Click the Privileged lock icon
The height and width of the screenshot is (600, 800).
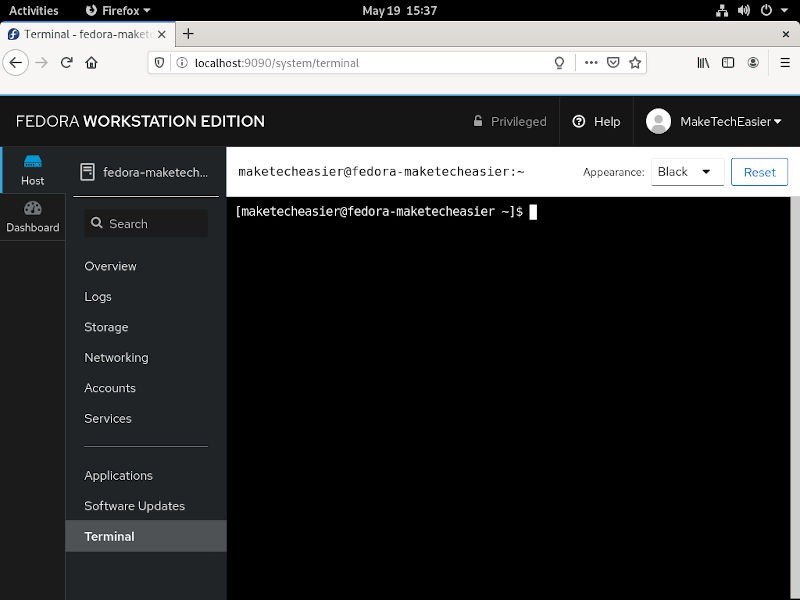click(478, 121)
